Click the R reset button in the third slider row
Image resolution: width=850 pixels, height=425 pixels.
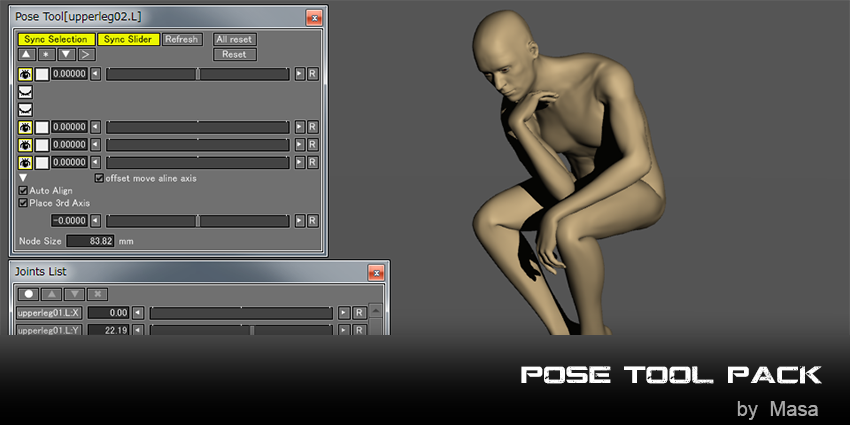click(313, 145)
